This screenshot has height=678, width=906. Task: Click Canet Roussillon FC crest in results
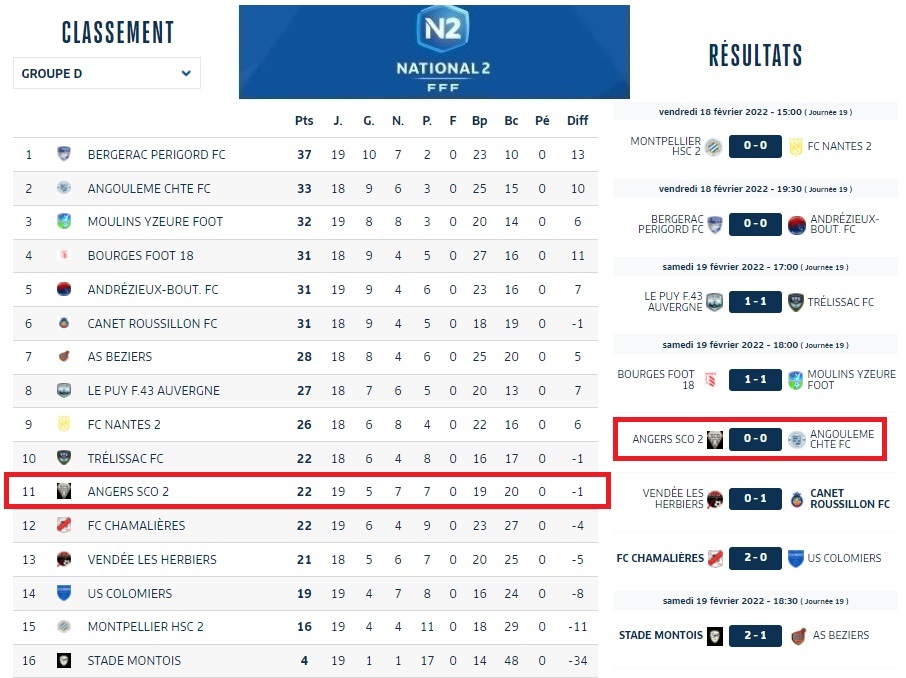point(796,499)
